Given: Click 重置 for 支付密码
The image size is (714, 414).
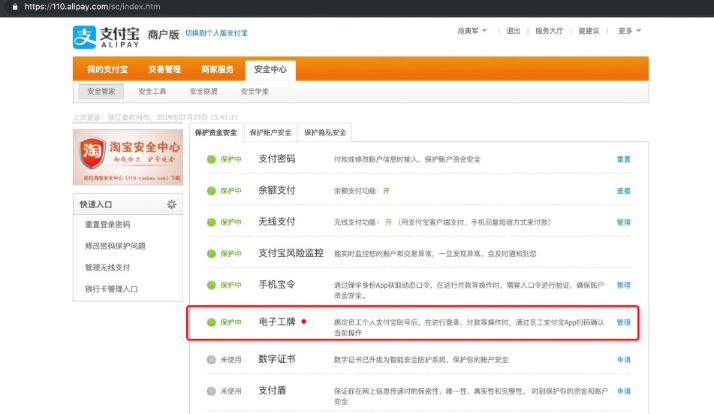Looking at the screenshot, I should [x=623, y=159].
